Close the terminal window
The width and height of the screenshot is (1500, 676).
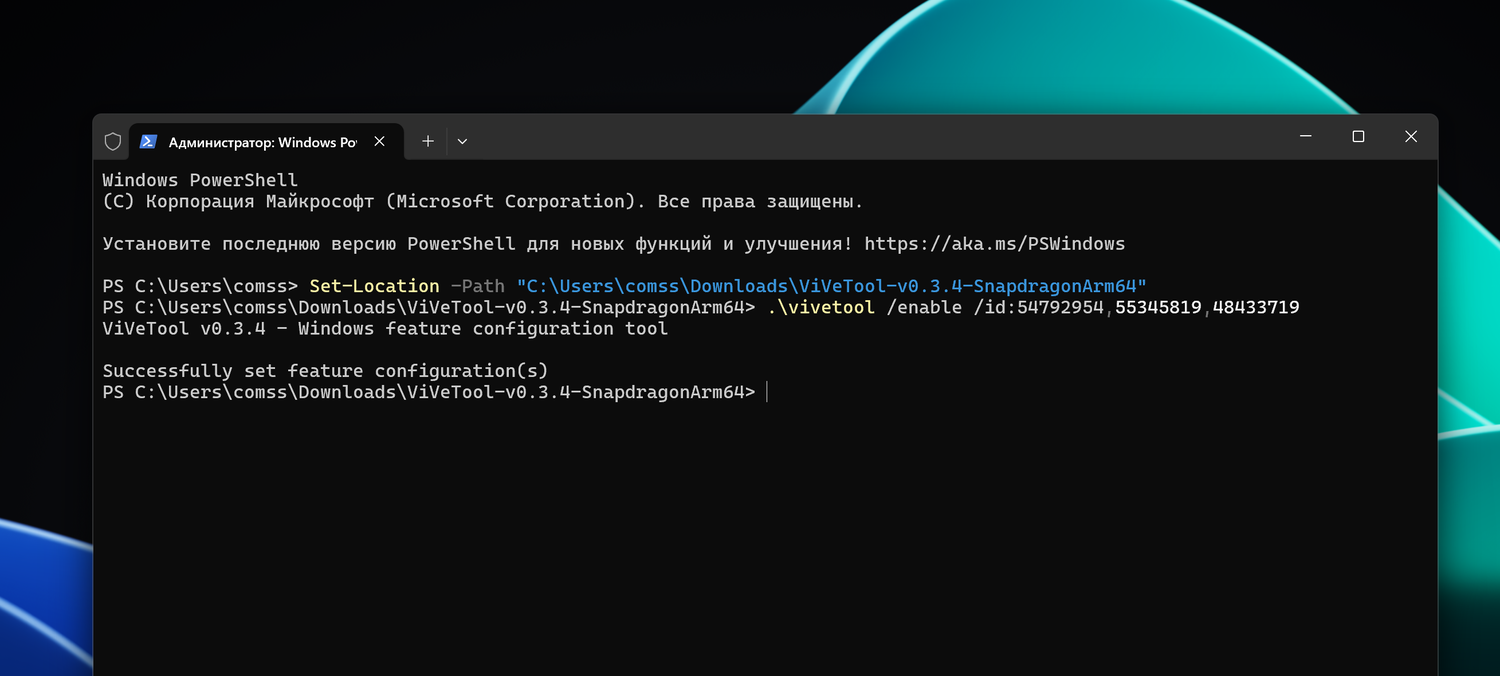coord(1411,137)
